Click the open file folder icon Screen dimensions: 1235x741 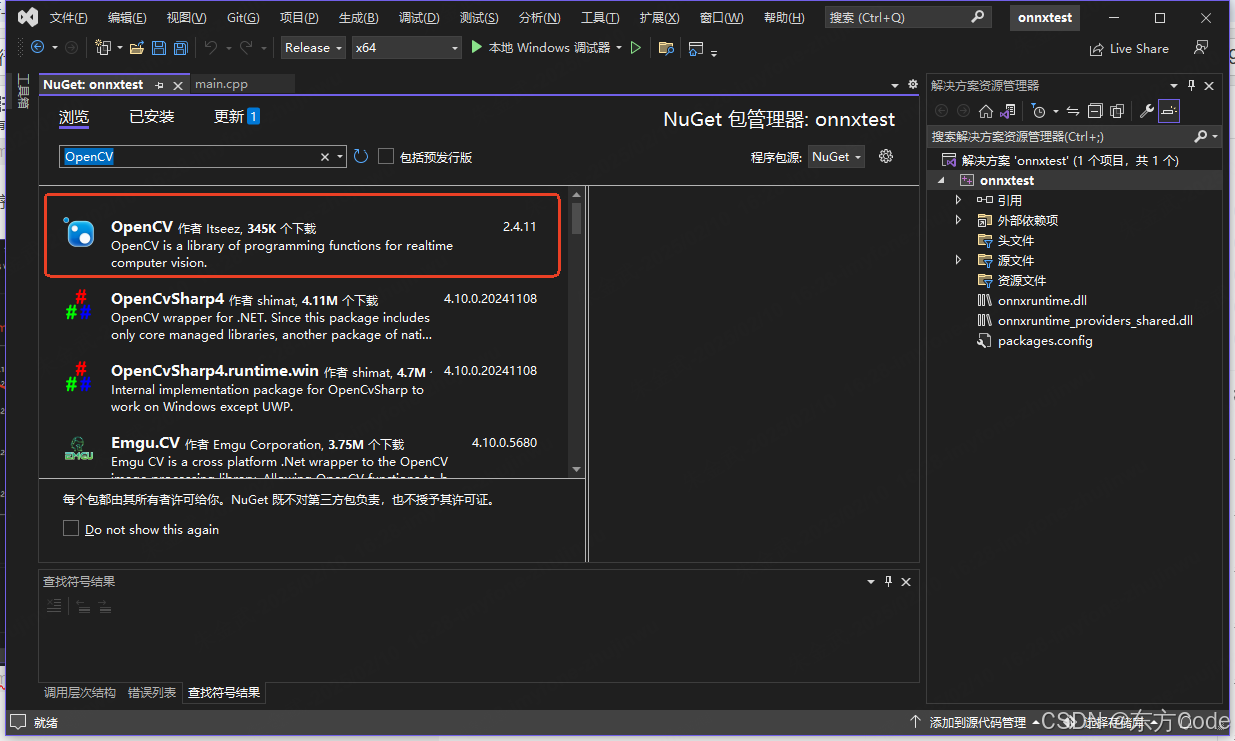point(136,48)
